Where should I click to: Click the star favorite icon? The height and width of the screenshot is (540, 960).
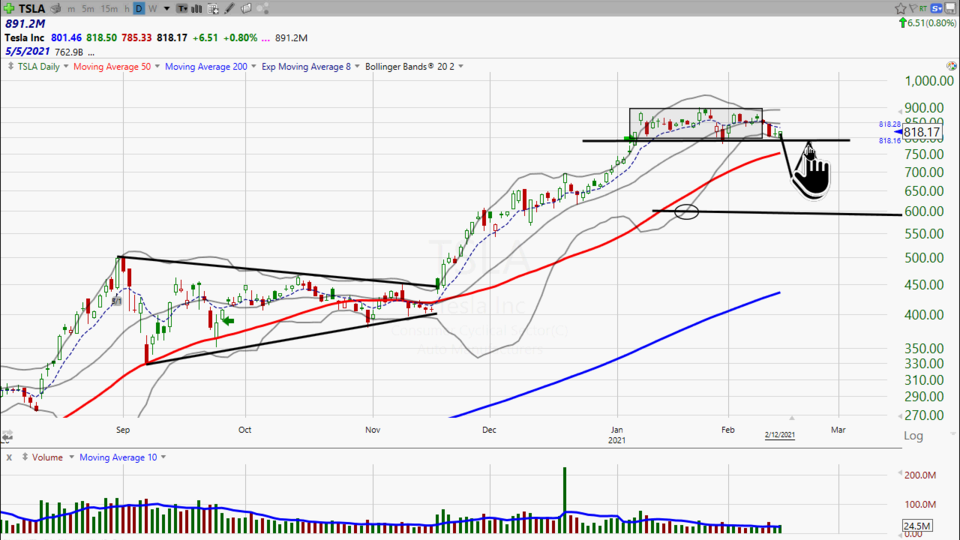[x=901, y=8]
